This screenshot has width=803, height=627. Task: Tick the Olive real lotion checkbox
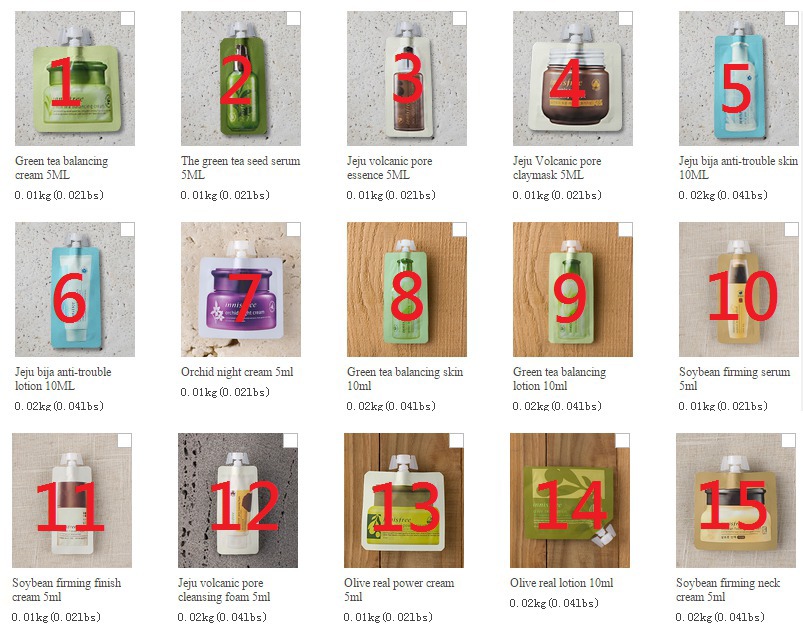[622, 441]
